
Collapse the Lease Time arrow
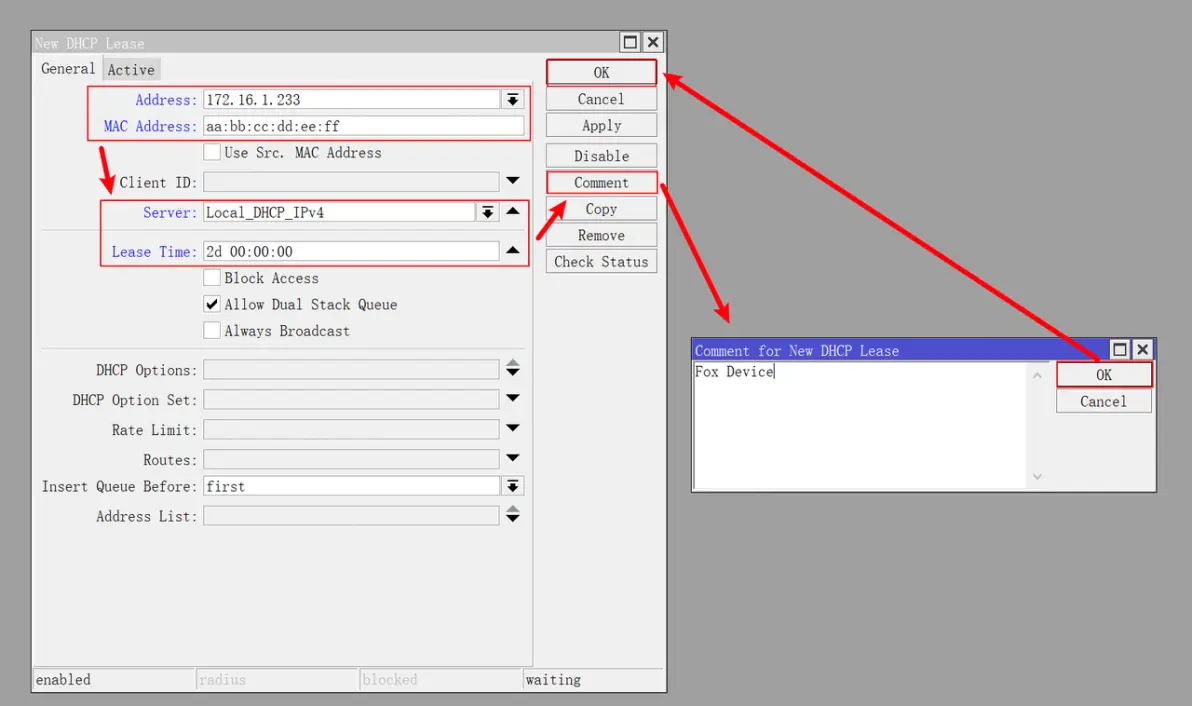[x=512, y=250]
